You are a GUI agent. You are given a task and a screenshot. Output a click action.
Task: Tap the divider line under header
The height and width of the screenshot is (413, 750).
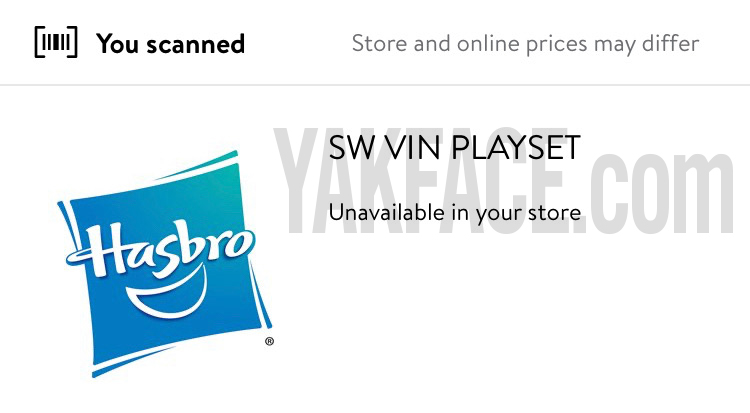(375, 85)
